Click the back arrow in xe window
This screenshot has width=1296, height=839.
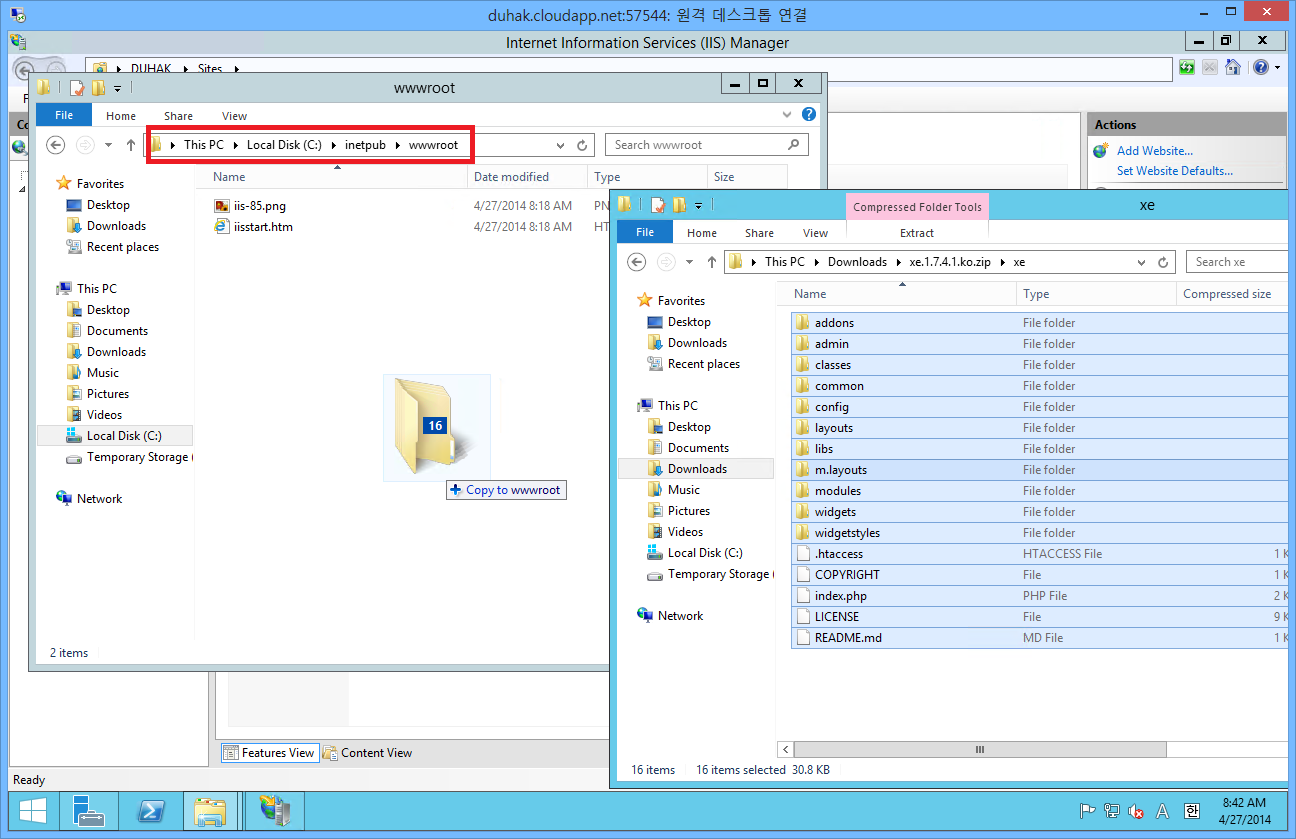637,262
